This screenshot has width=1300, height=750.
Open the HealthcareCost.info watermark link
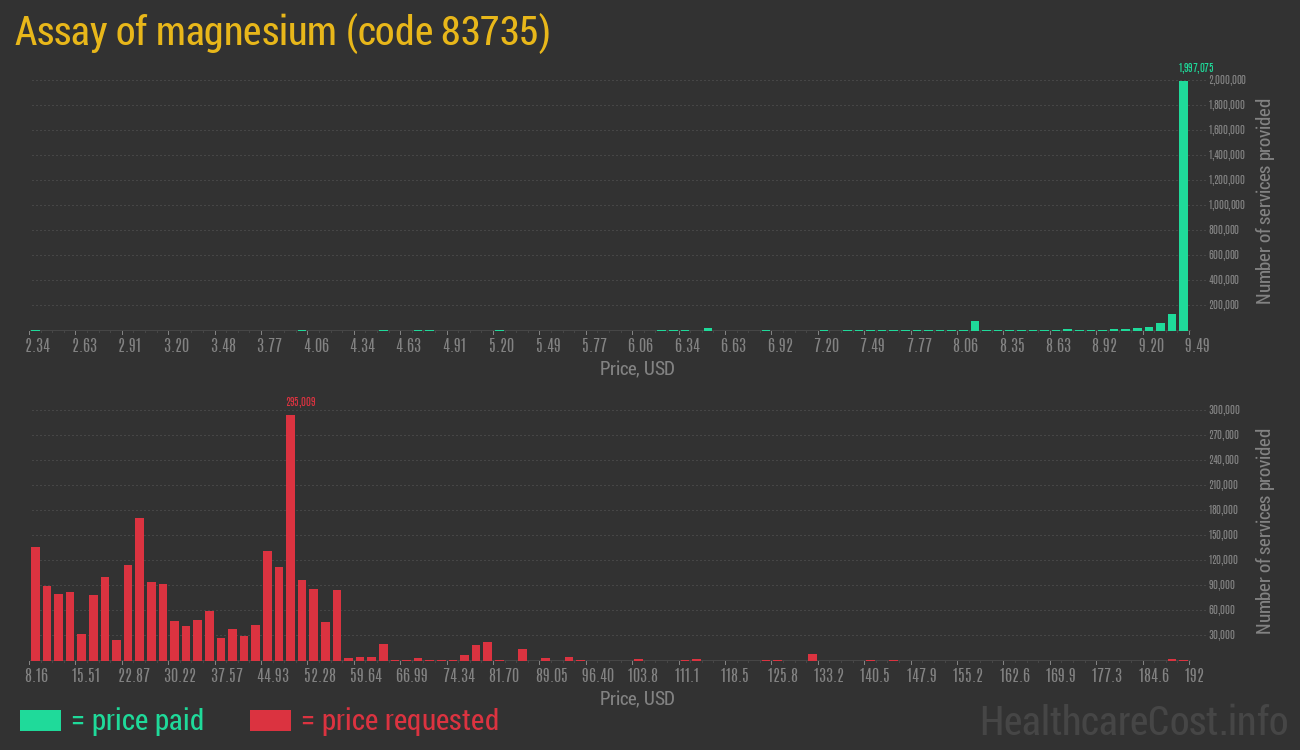tap(1133, 720)
